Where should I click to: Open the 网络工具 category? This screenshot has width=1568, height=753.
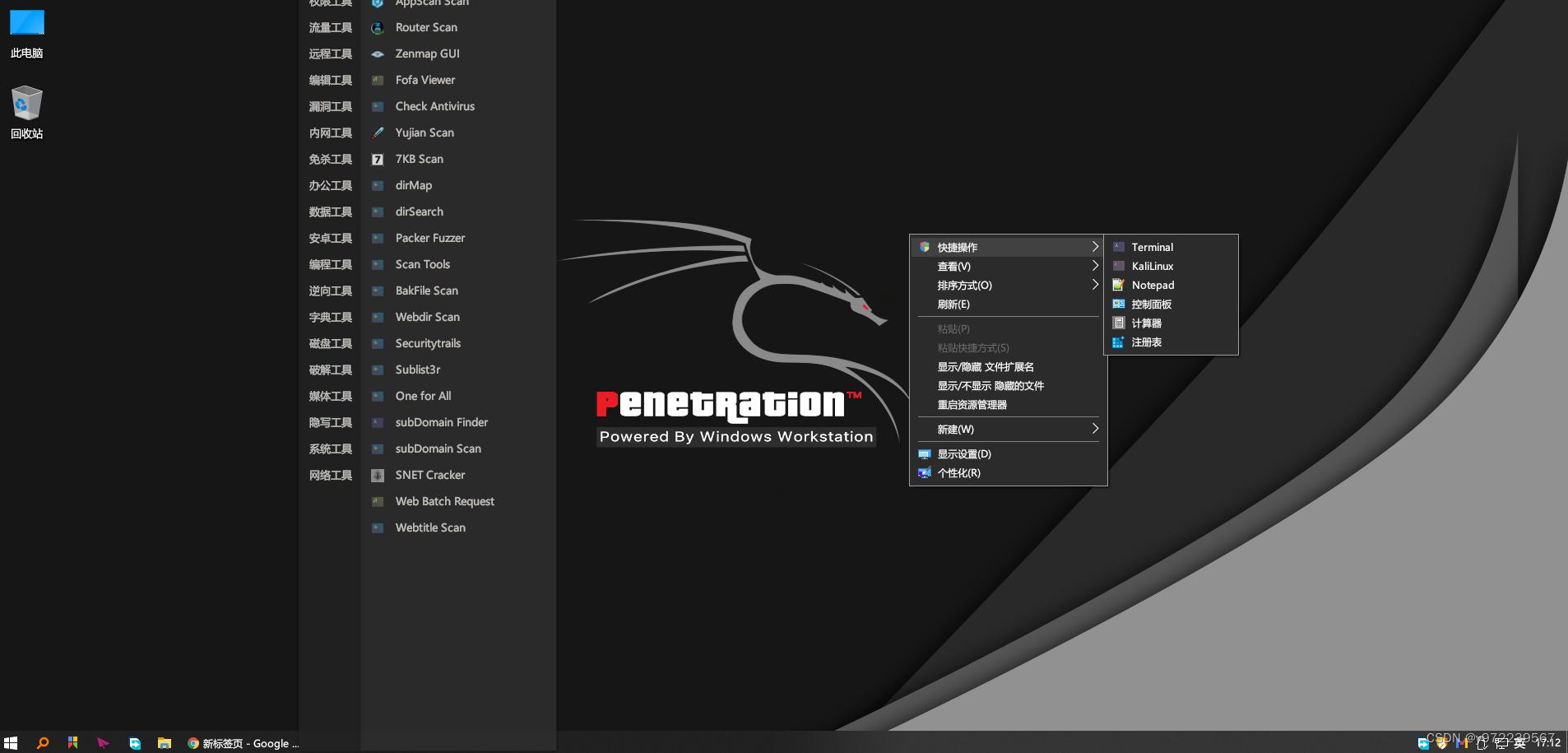(x=331, y=476)
